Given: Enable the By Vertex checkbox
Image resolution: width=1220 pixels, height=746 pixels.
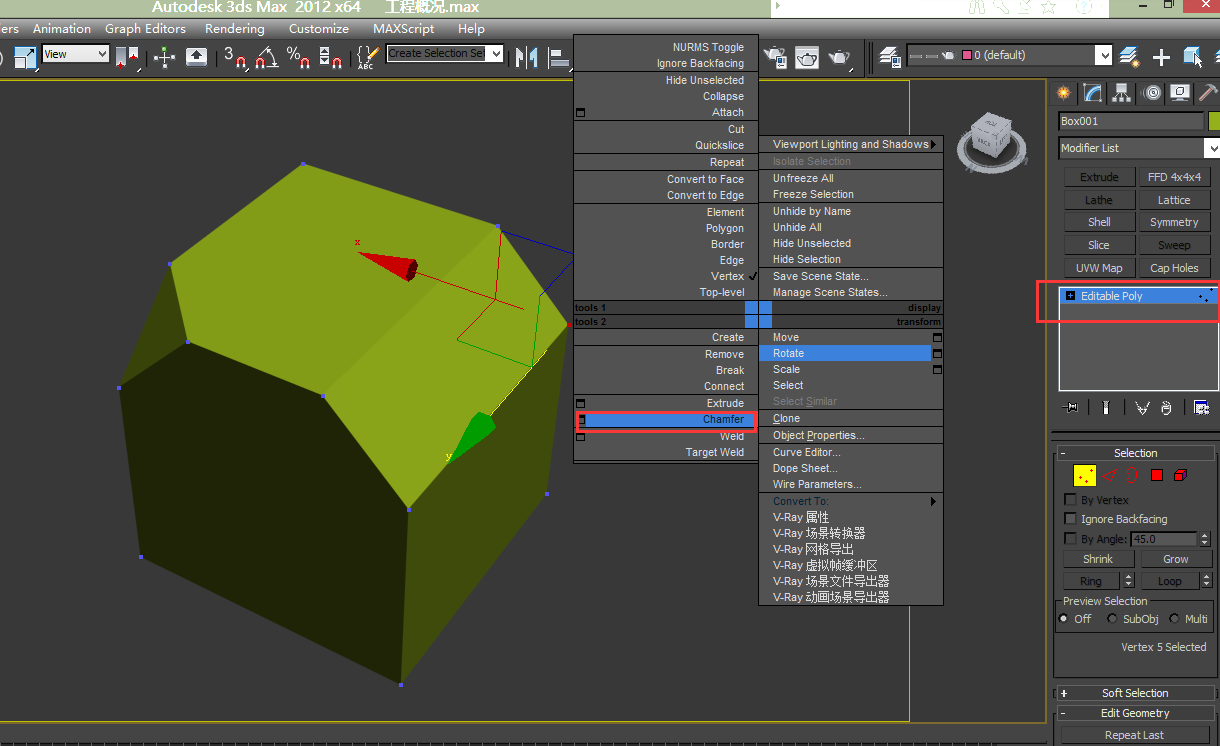Looking at the screenshot, I should pos(1071,500).
